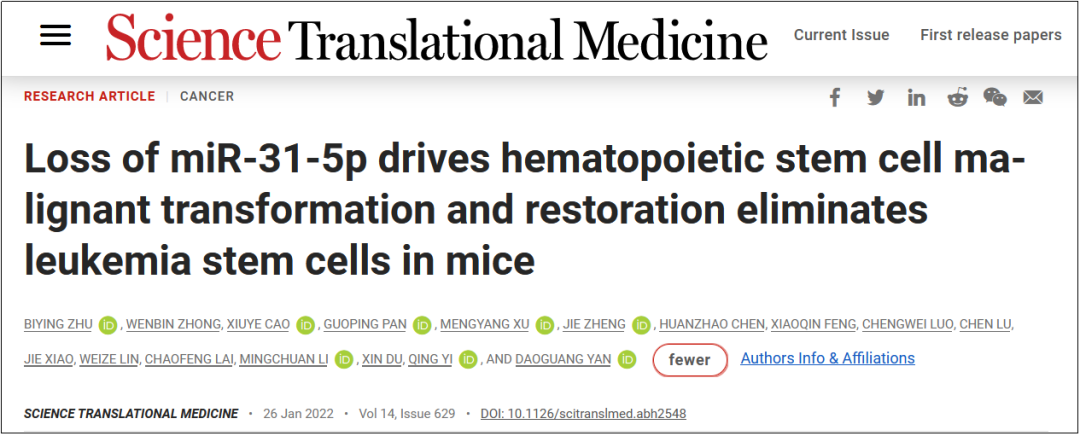Viewport: 1080px width, 436px height.
Task: Open Current Issue menu item
Action: (x=841, y=35)
